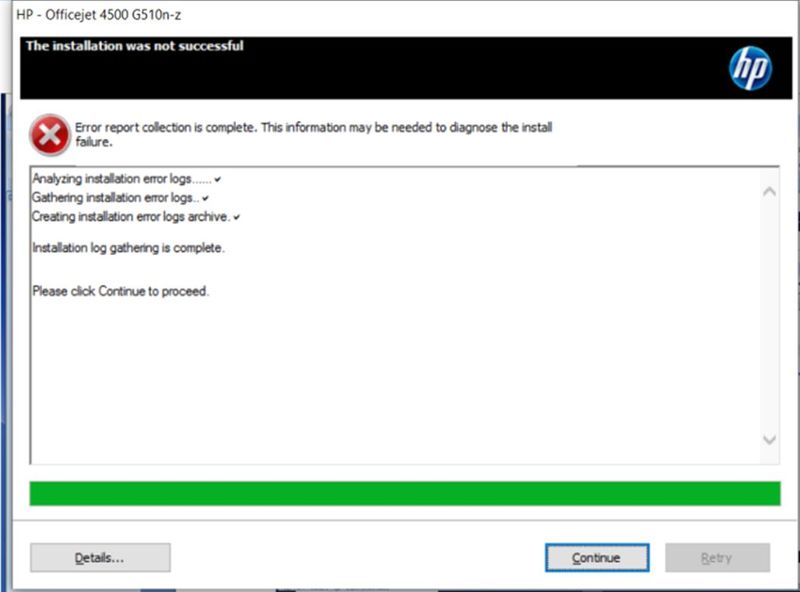Click 'Error report collection is complete' message
The width and height of the screenshot is (800, 592).
tap(313, 134)
